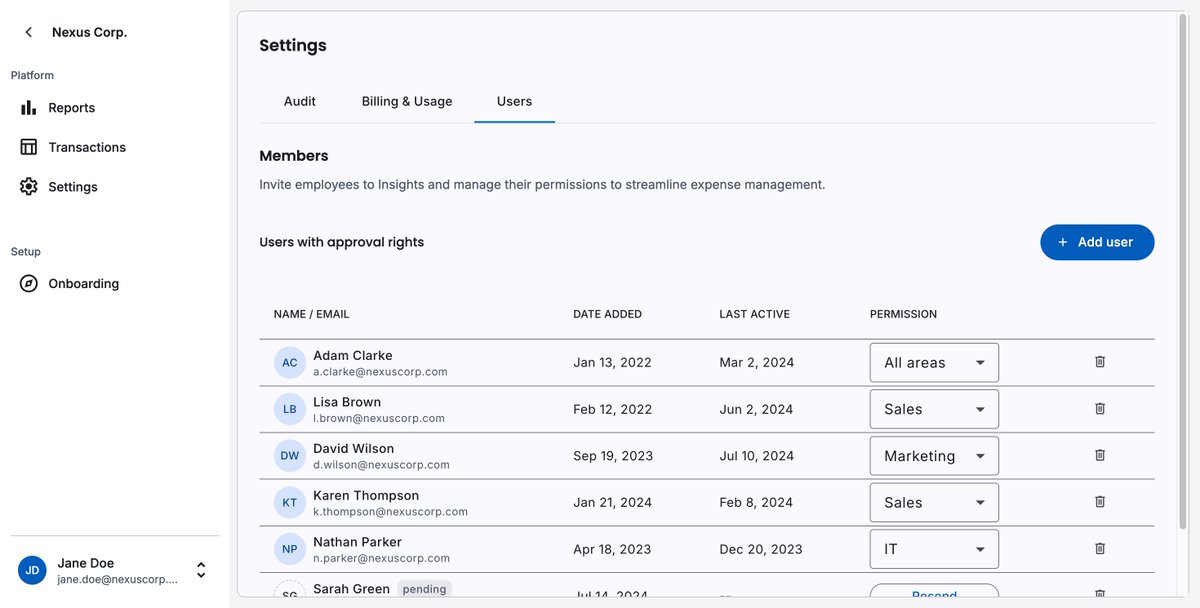
Task: Select the Users tab
Action: tap(514, 101)
